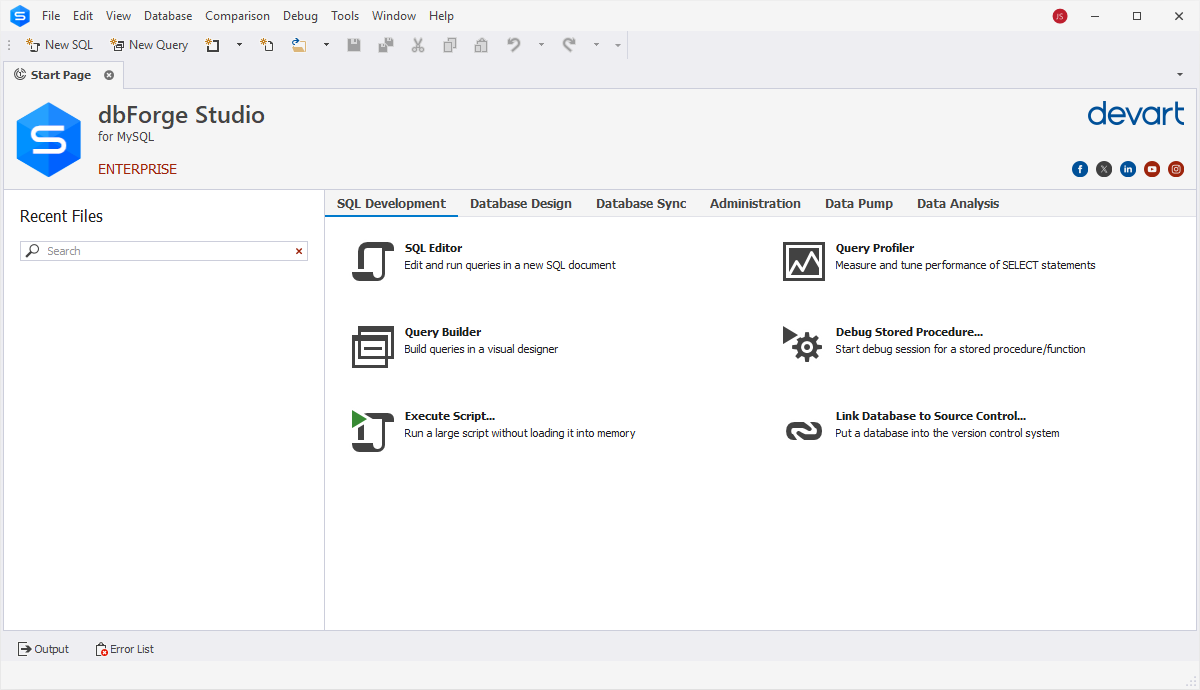Open the Database menu

tap(168, 16)
